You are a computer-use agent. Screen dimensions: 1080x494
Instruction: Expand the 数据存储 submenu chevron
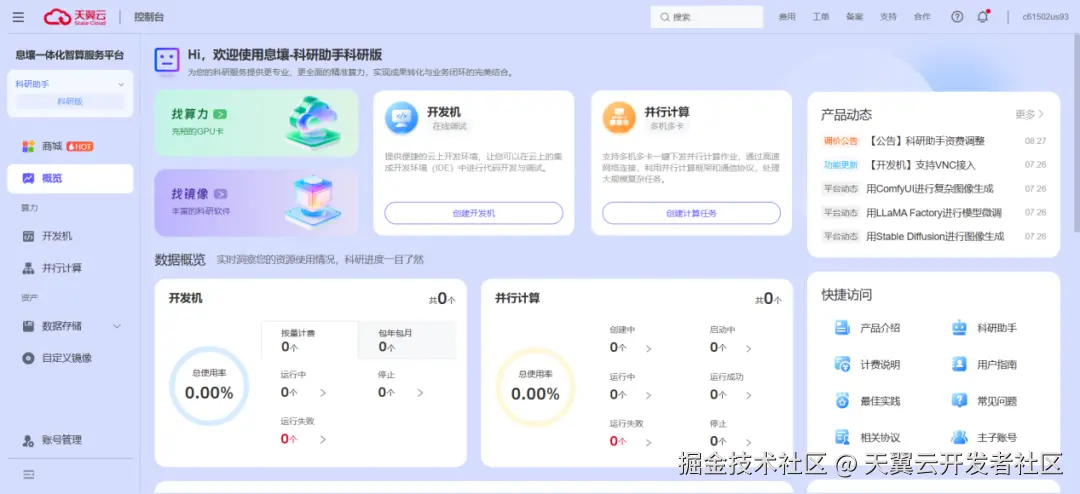(116, 326)
